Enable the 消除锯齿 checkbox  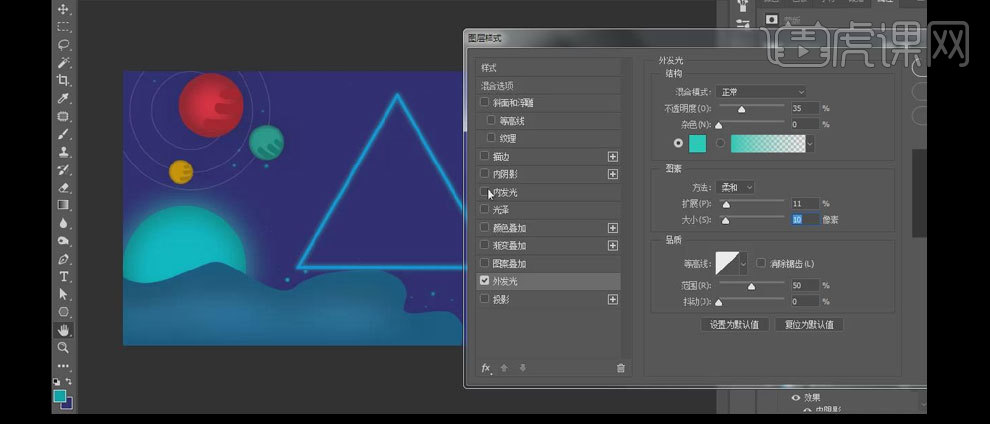(761, 263)
